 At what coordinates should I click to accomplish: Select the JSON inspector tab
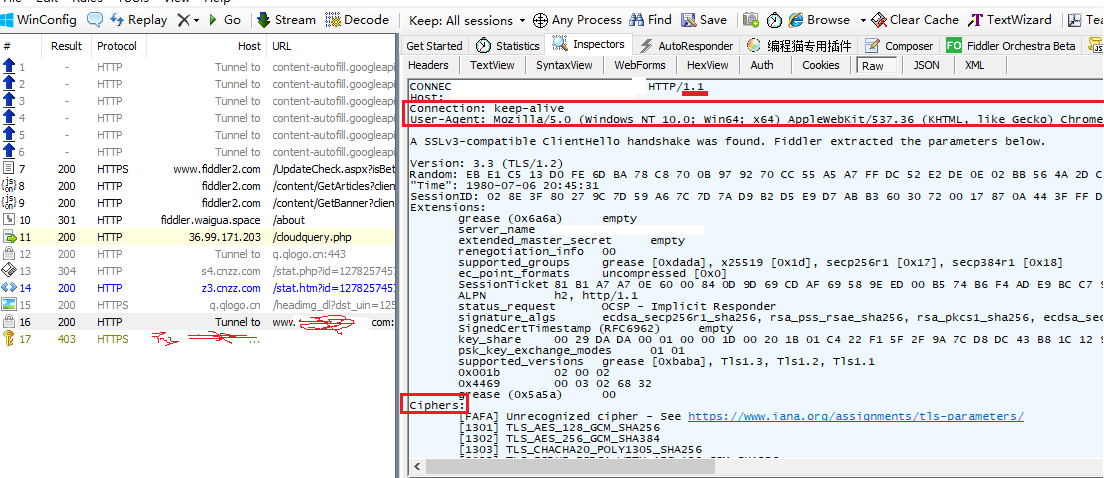pyautogui.click(x=926, y=65)
